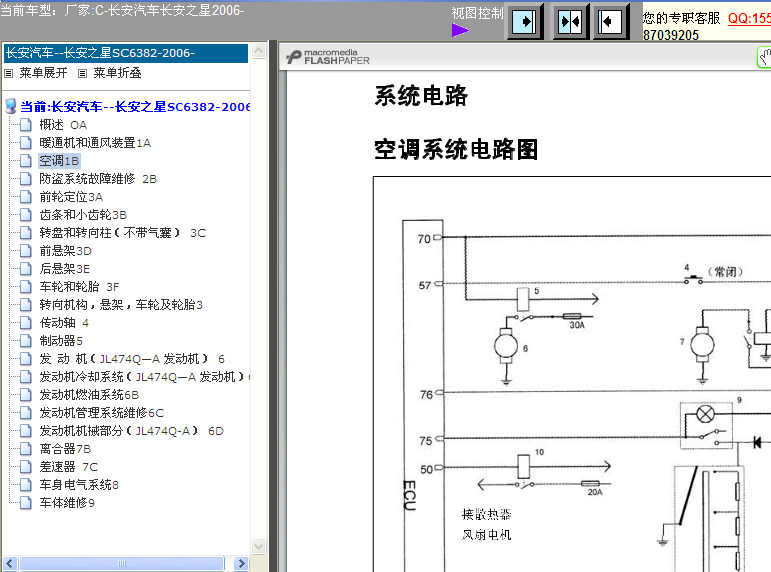
Task: Click the 空调系统电路图 heading in document
Action: tap(456, 150)
